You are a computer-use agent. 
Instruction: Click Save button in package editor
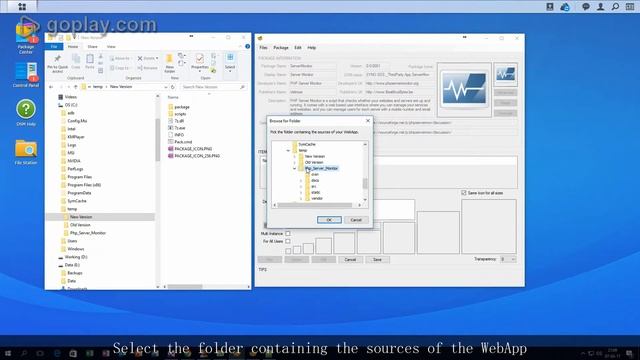[377, 260]
